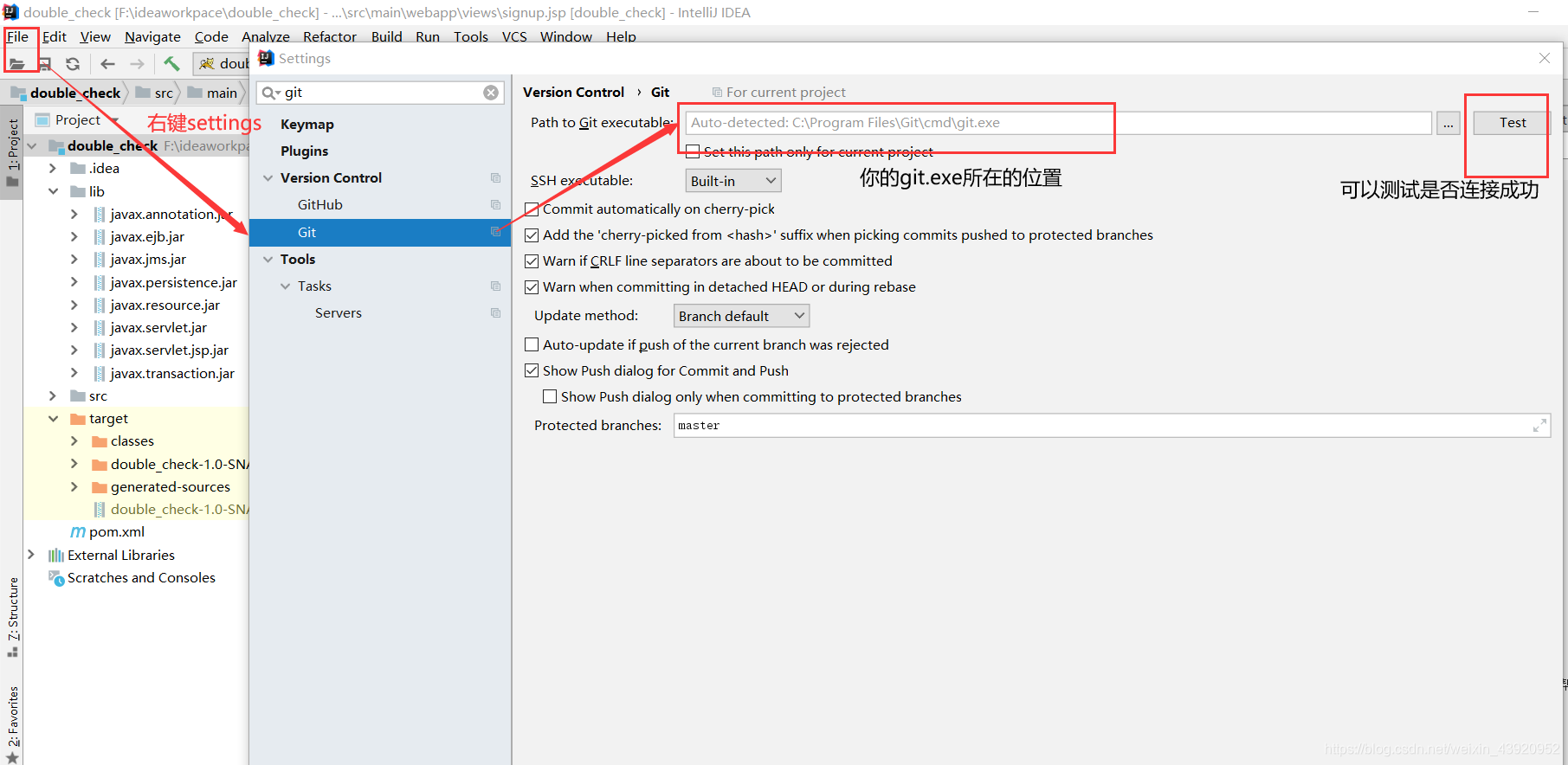Click the Save All toolbar icon
This screenshot has width=1568, height=765.
[x=45, y=64]
